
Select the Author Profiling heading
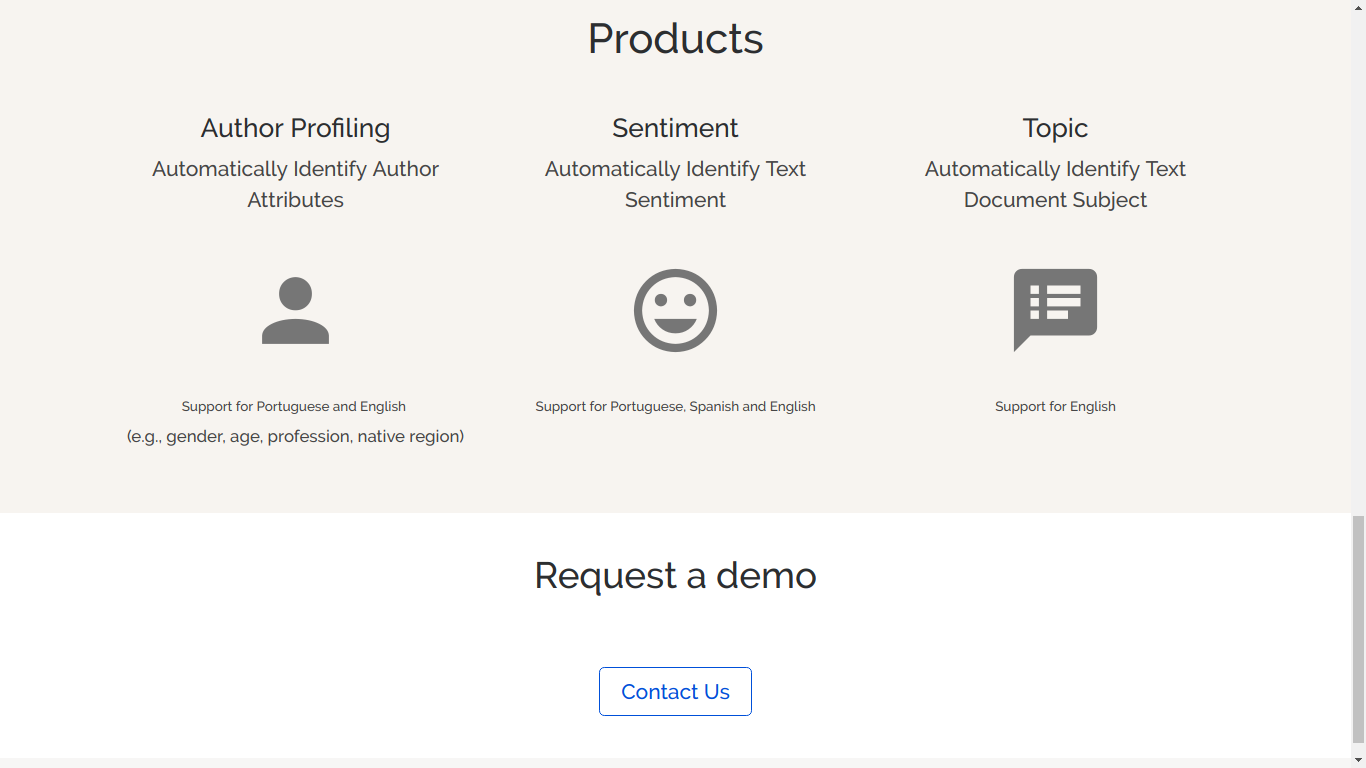pos(295,128)
